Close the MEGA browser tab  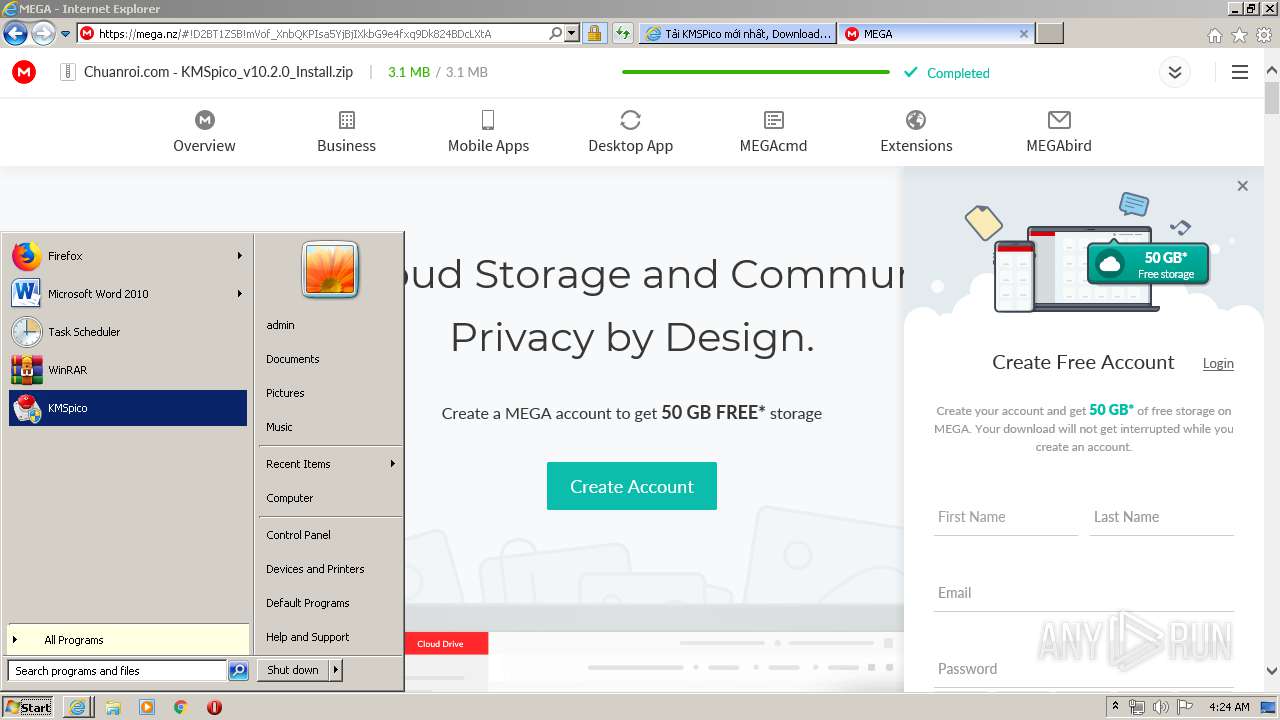(1023, 33)
